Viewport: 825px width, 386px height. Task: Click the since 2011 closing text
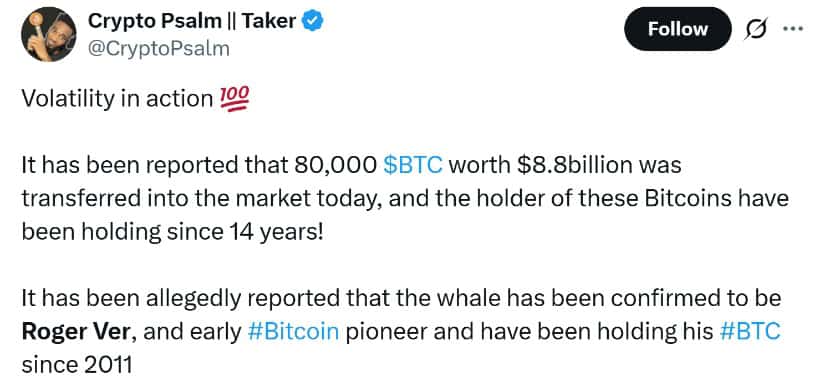[x=77, y=365]
